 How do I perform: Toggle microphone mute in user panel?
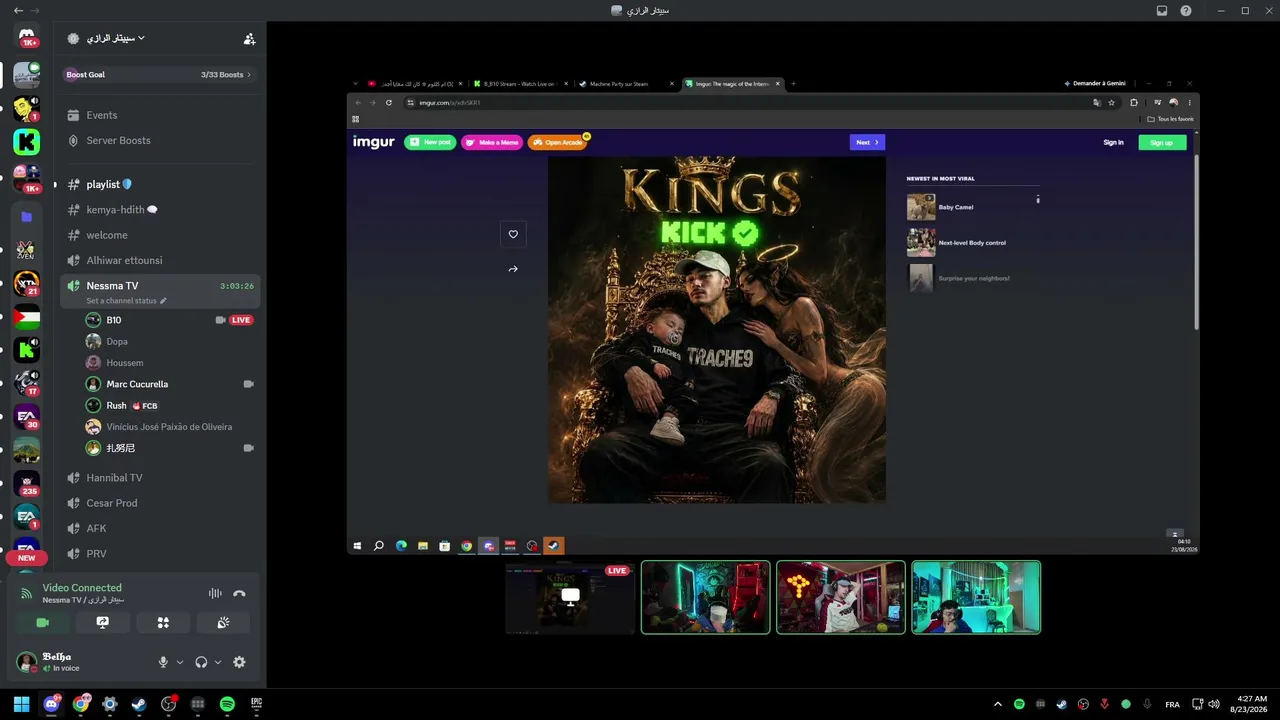point(163,662)
